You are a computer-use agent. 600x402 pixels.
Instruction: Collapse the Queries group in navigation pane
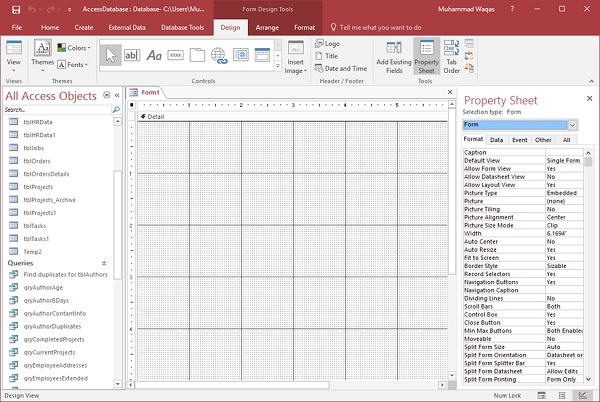point(104,263)
